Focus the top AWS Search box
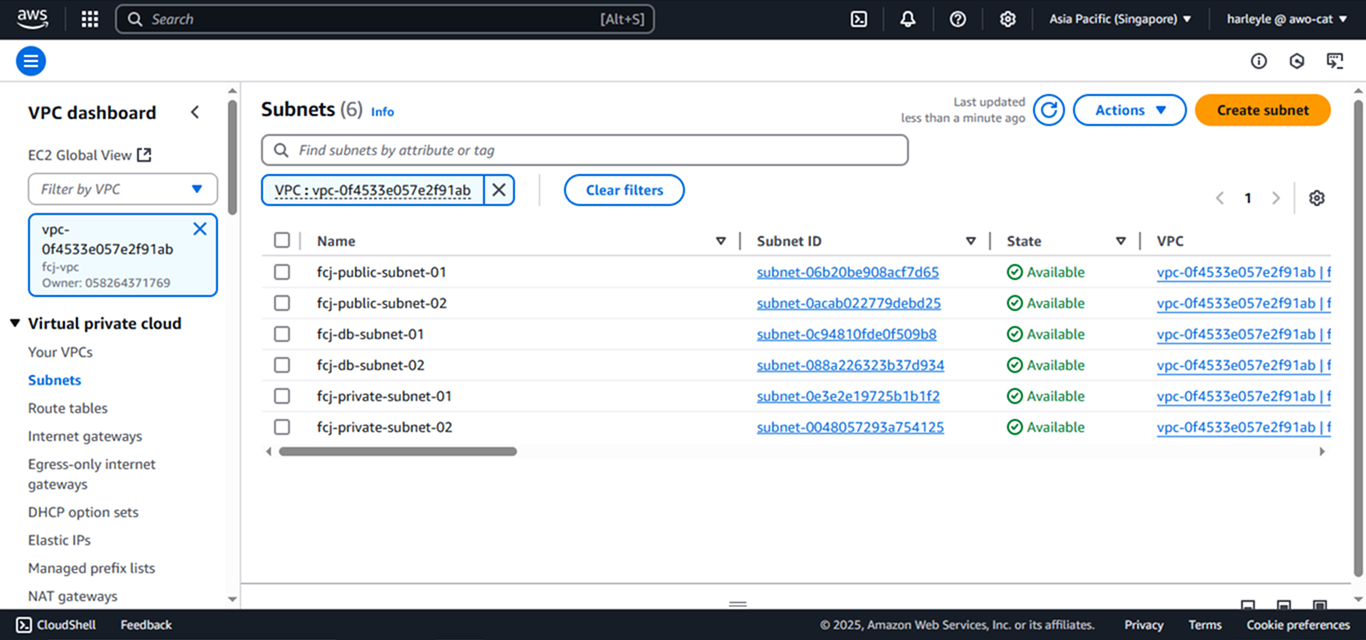Image resolution: width=1366 pixels, height=640 pixels. click(x=385, y=19)
